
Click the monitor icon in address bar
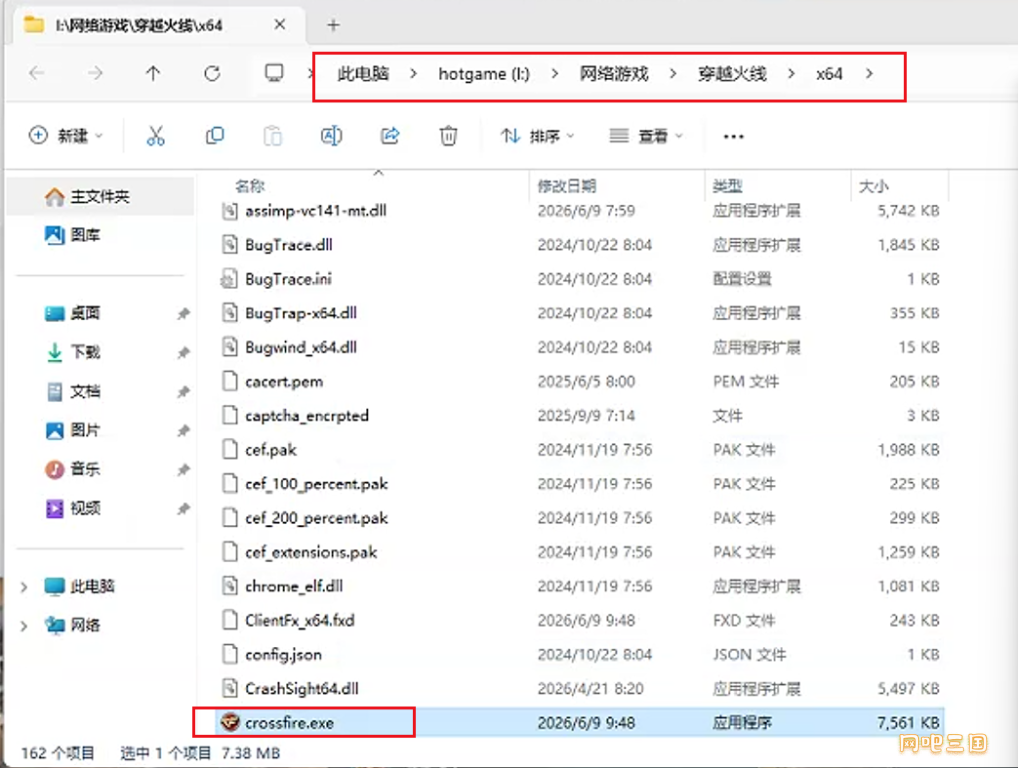tap(274, 73)
